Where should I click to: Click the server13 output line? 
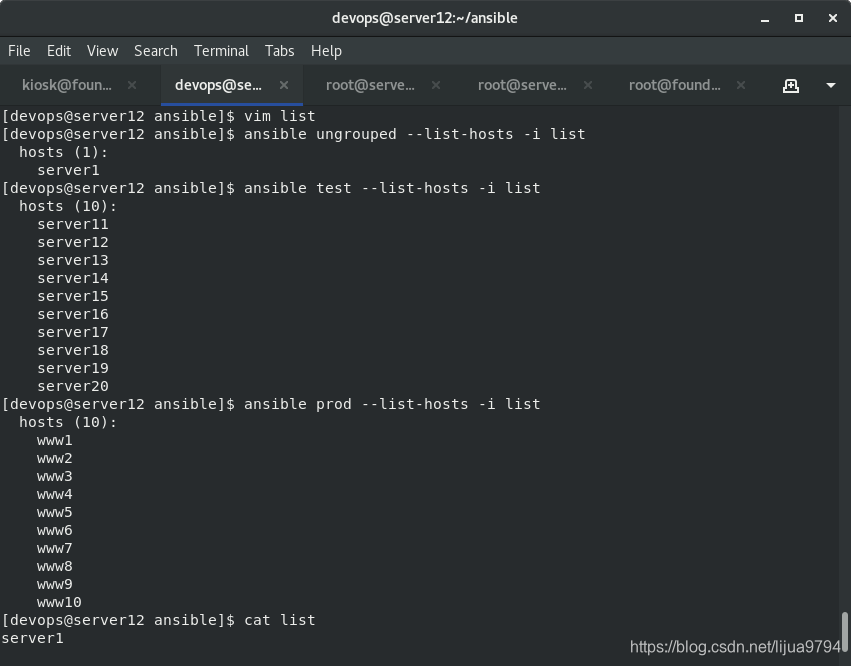point(73,260)
